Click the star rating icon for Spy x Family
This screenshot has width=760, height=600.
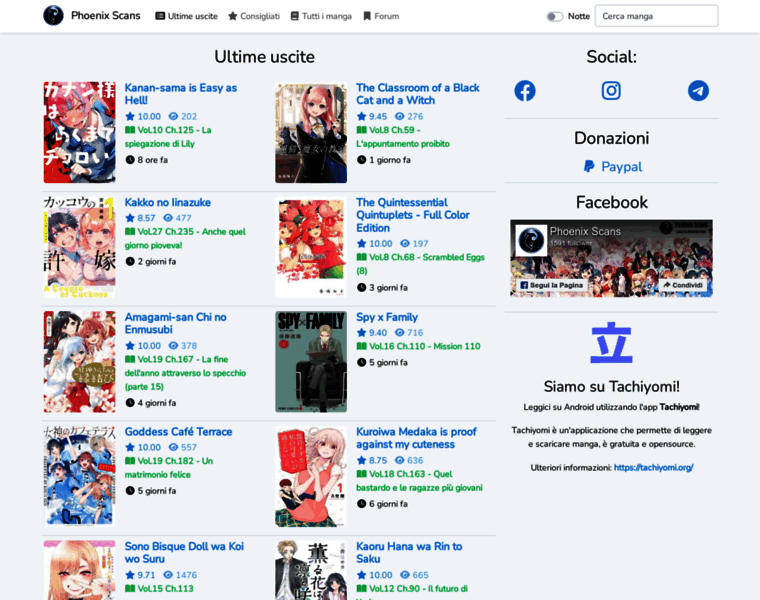pyautogui.click(x=362, y=333)
